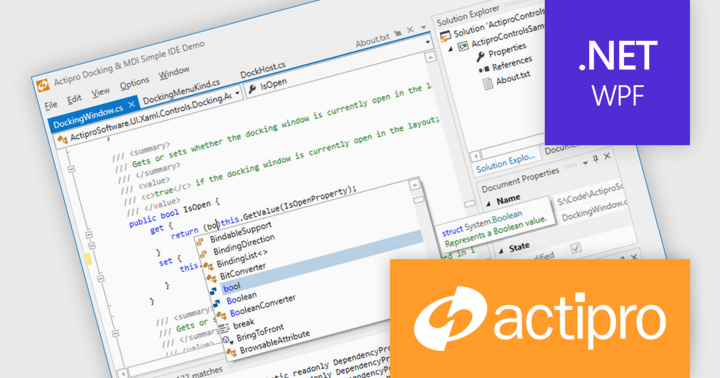Click the About.txt file icon in Solution Explorer
Image resolution: width=720 pixels, height=378 pixels.
pyautogui.click(x=488, y=84)
